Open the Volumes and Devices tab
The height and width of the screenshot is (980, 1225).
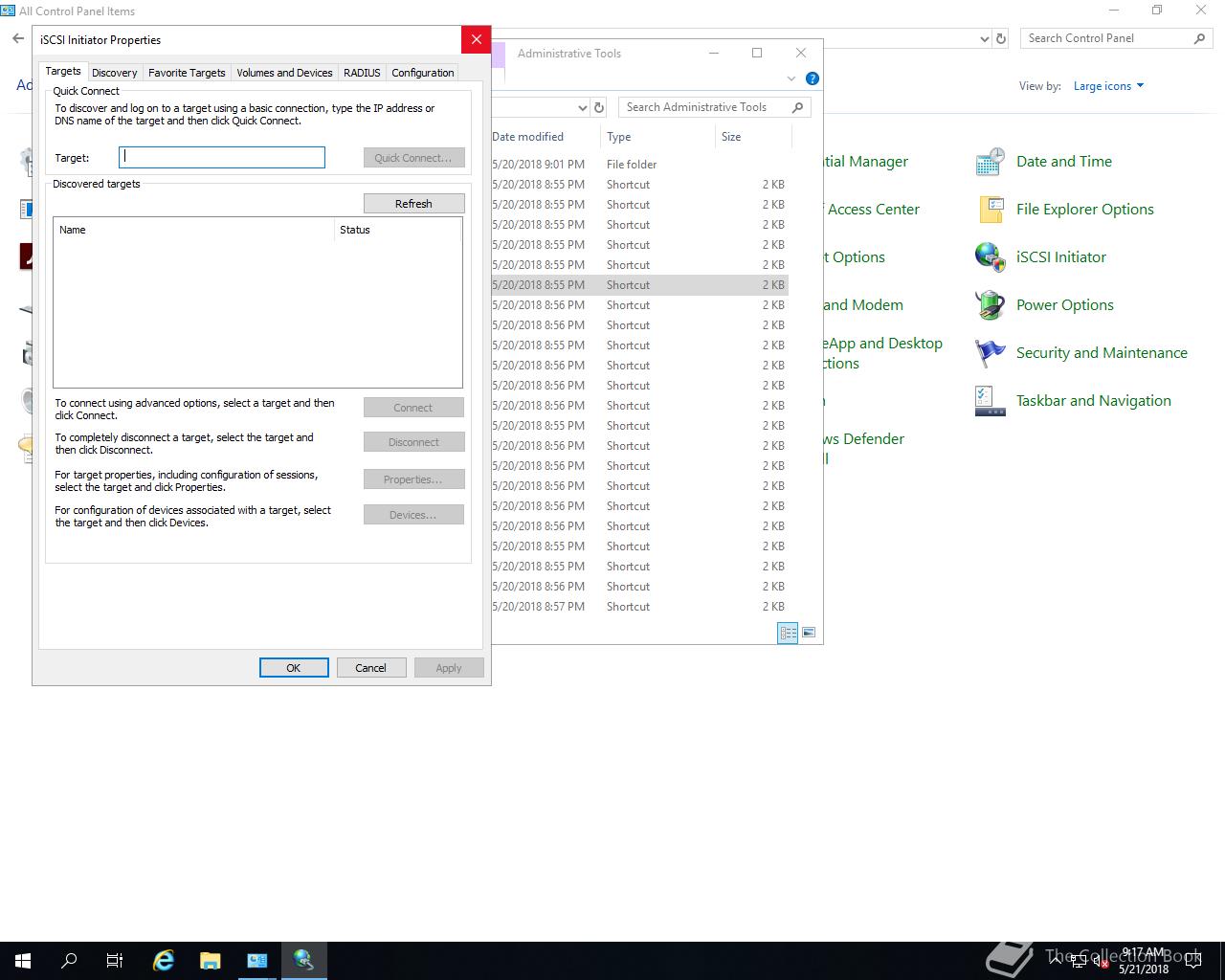[284, 73]
